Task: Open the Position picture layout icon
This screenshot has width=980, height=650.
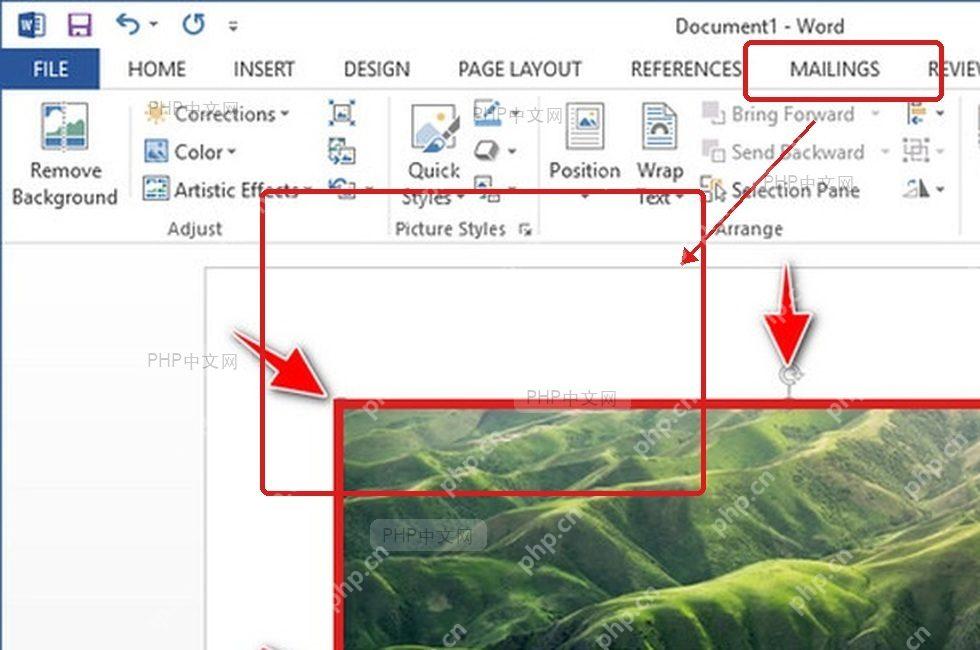Action: (585, 126)
